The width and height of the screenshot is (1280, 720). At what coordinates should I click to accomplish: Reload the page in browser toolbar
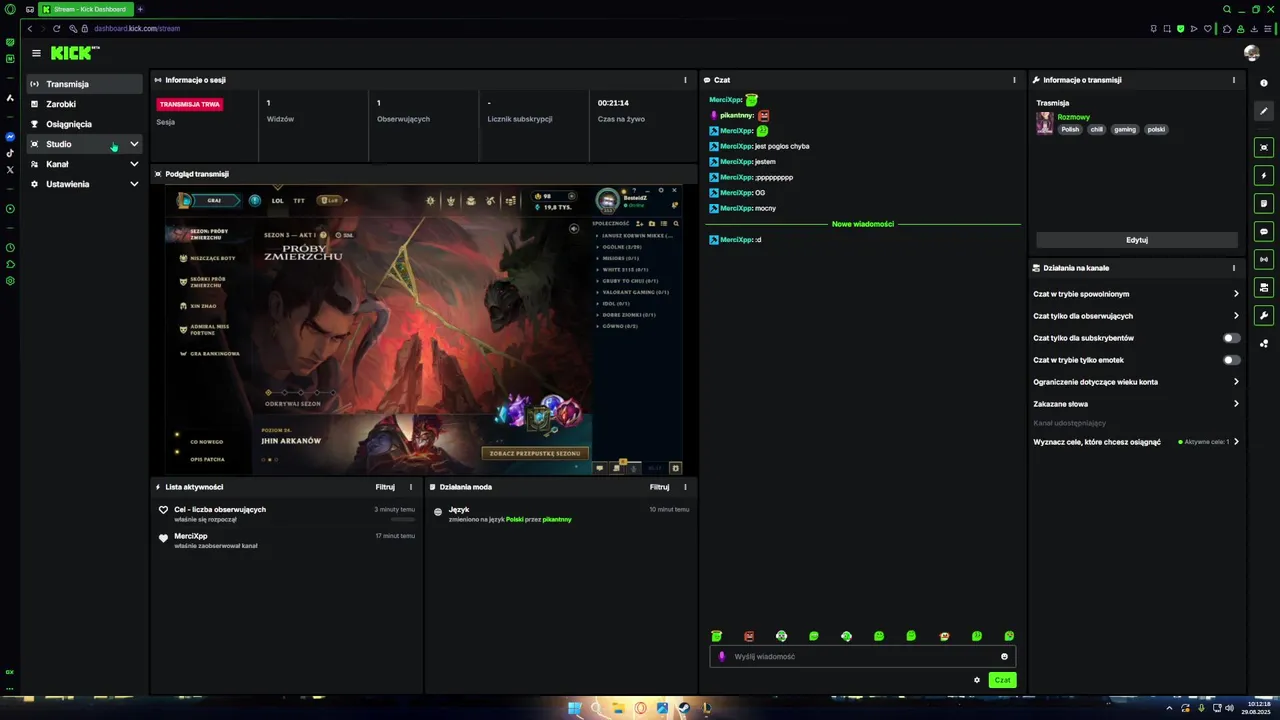tap(56, 28)
